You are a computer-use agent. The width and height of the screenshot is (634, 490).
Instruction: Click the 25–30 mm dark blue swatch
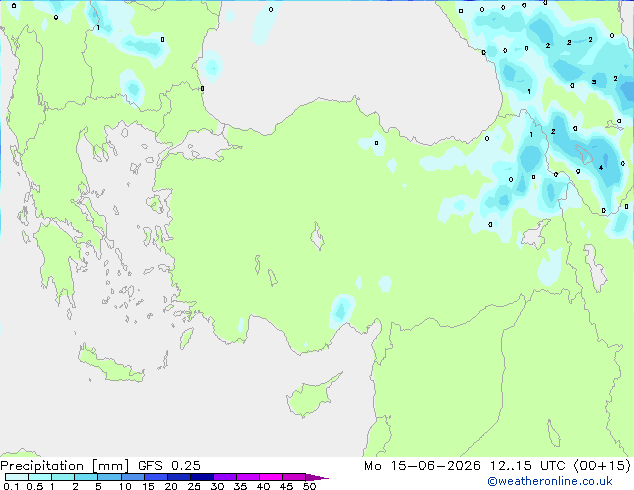point(201,477)
